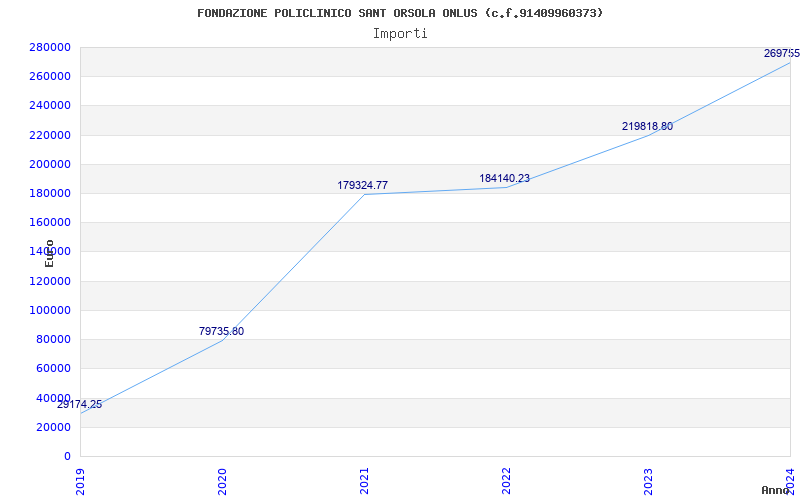Viewport: 800px width, 500px height.
Task: Click the y-axis value 60000
Action: coord(53,368)
